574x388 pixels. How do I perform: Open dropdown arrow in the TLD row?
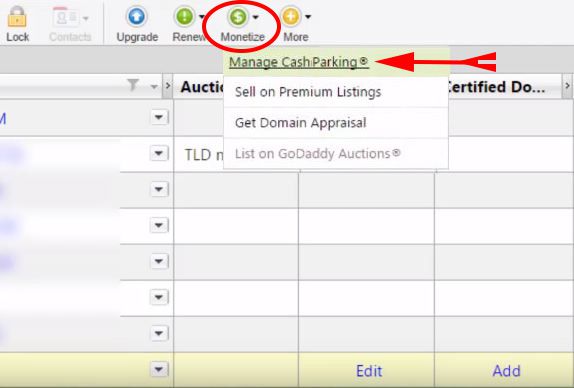(x=159, y=153)
